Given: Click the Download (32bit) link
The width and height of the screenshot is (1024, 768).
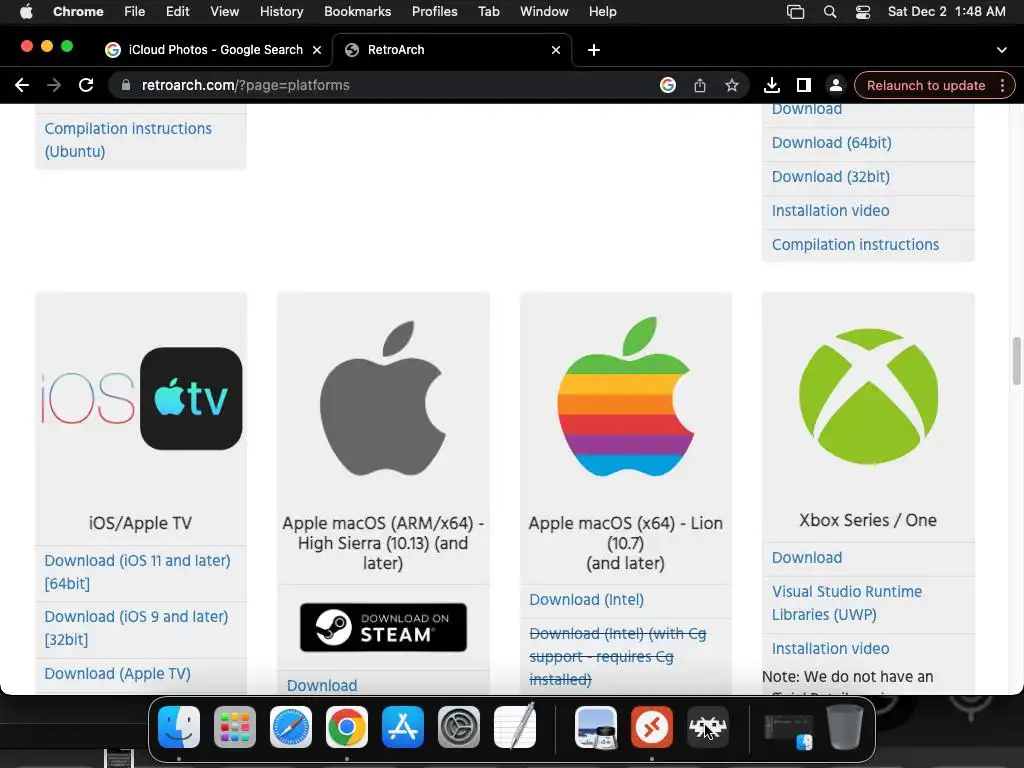Looking at the screenshot, I should [831, 176].
